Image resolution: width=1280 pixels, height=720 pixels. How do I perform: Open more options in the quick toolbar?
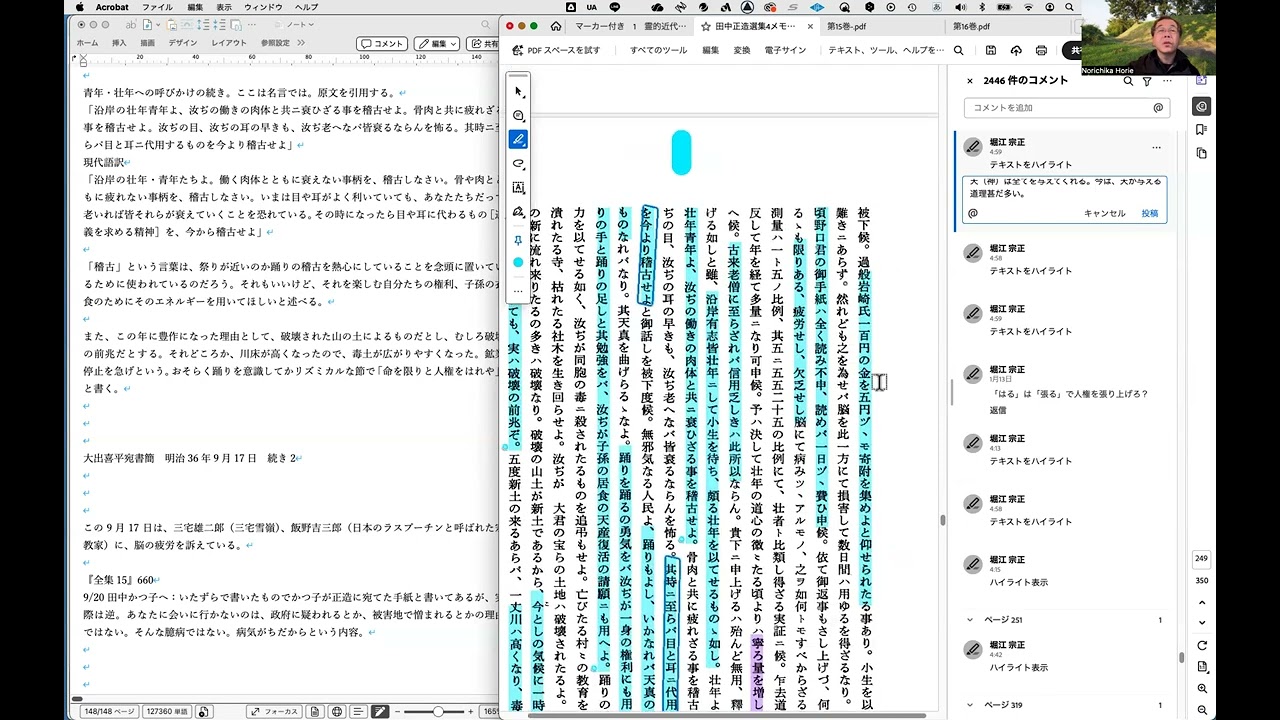tap(518, 290)
